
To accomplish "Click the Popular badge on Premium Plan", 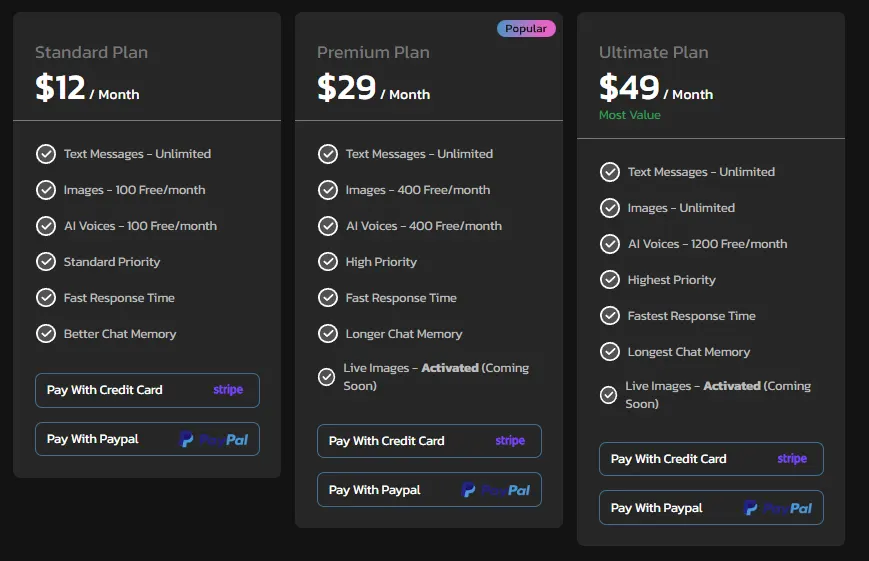I will (x=526, y=29).
